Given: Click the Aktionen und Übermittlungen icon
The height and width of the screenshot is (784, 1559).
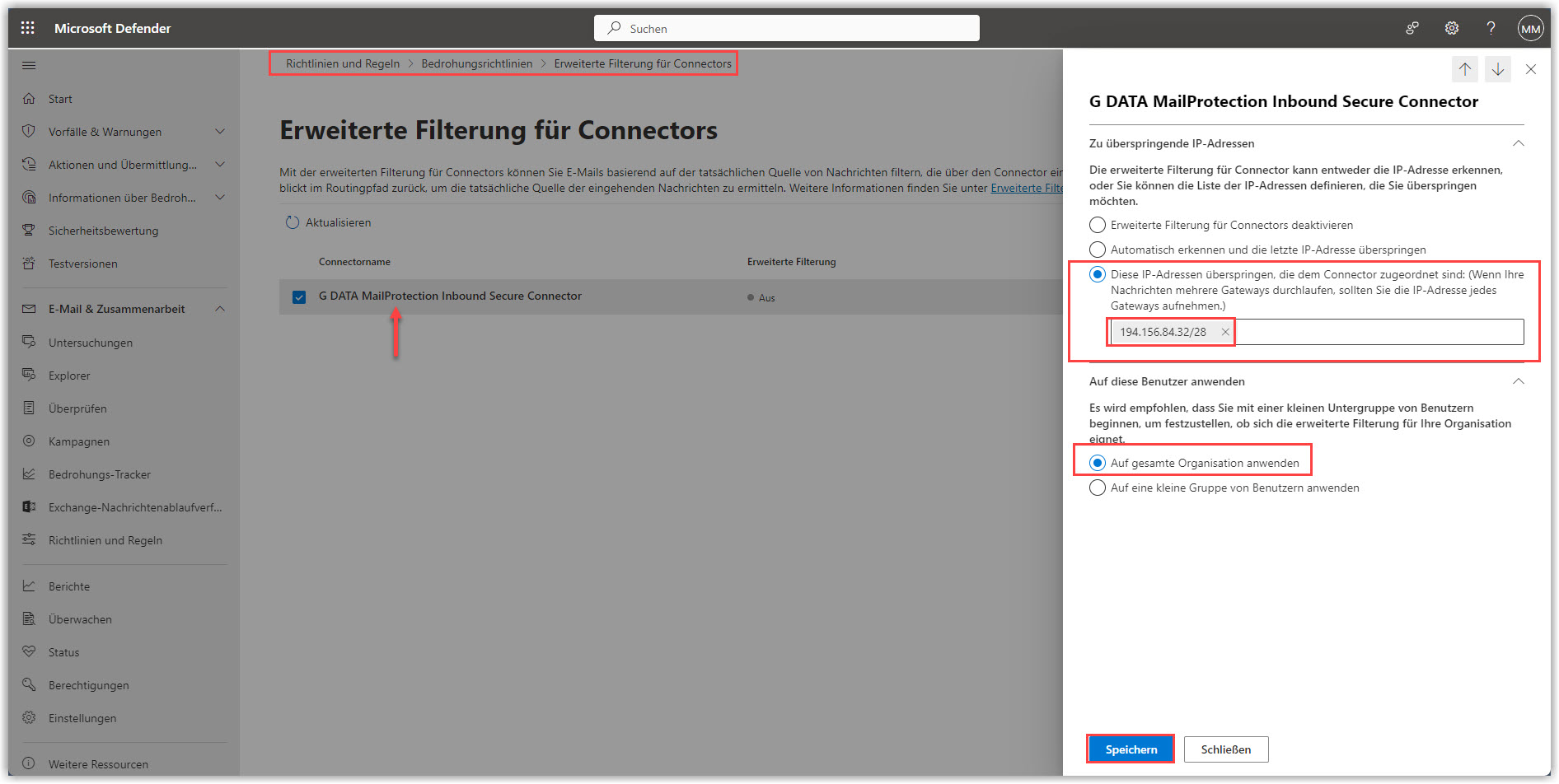Looking at the screenshot, I should click(x=29, y=165).
